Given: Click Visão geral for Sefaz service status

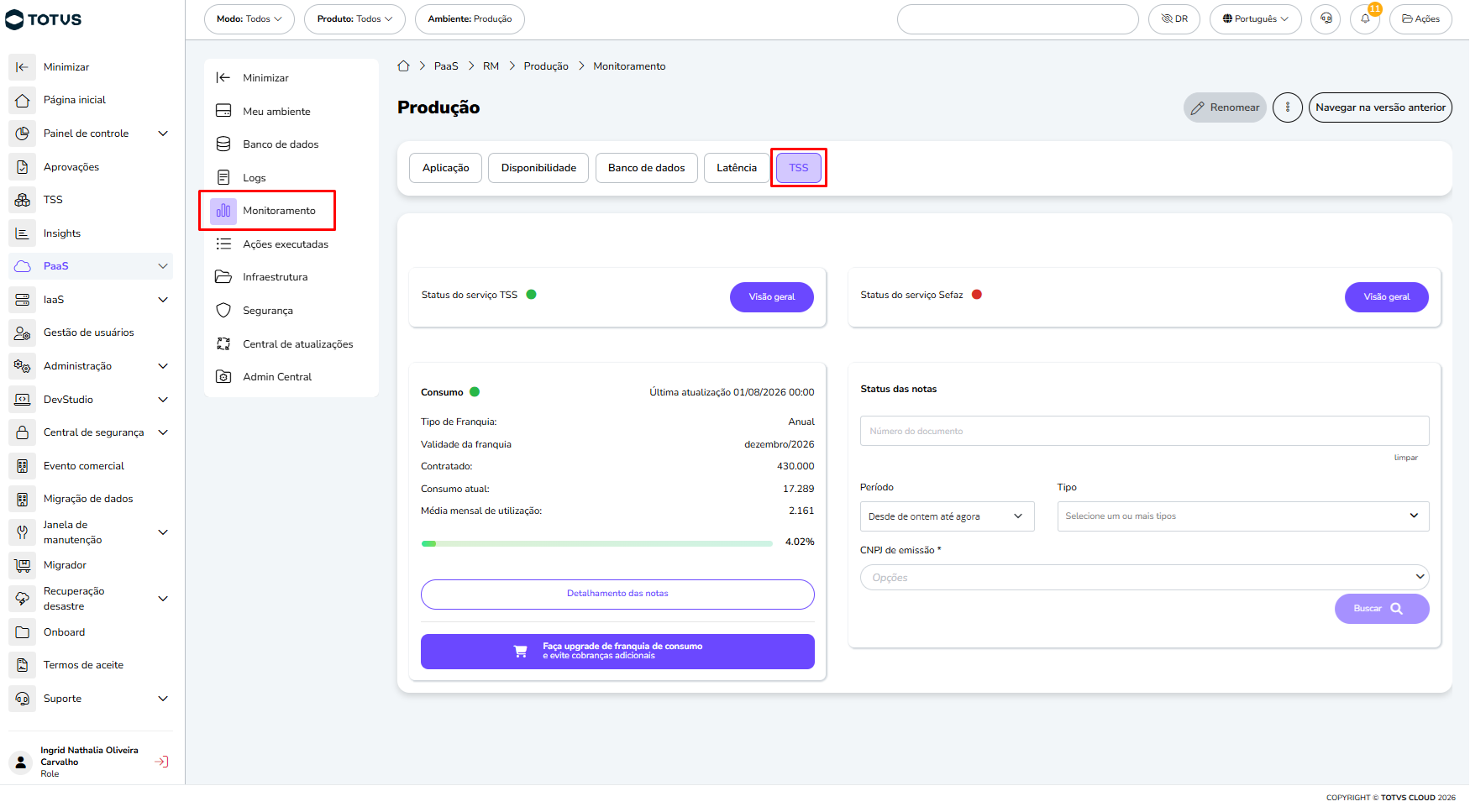Looking at the screenshot, I should tap(1387, 297).
